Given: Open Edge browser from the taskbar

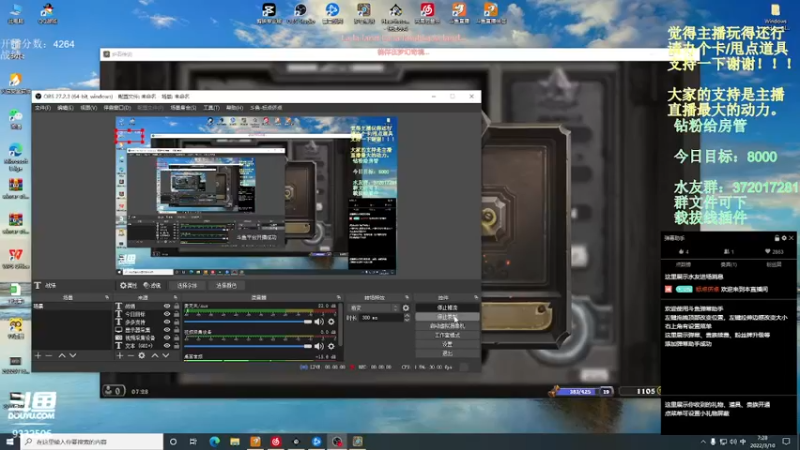Looking at the screenshot, I should [214, 441].
